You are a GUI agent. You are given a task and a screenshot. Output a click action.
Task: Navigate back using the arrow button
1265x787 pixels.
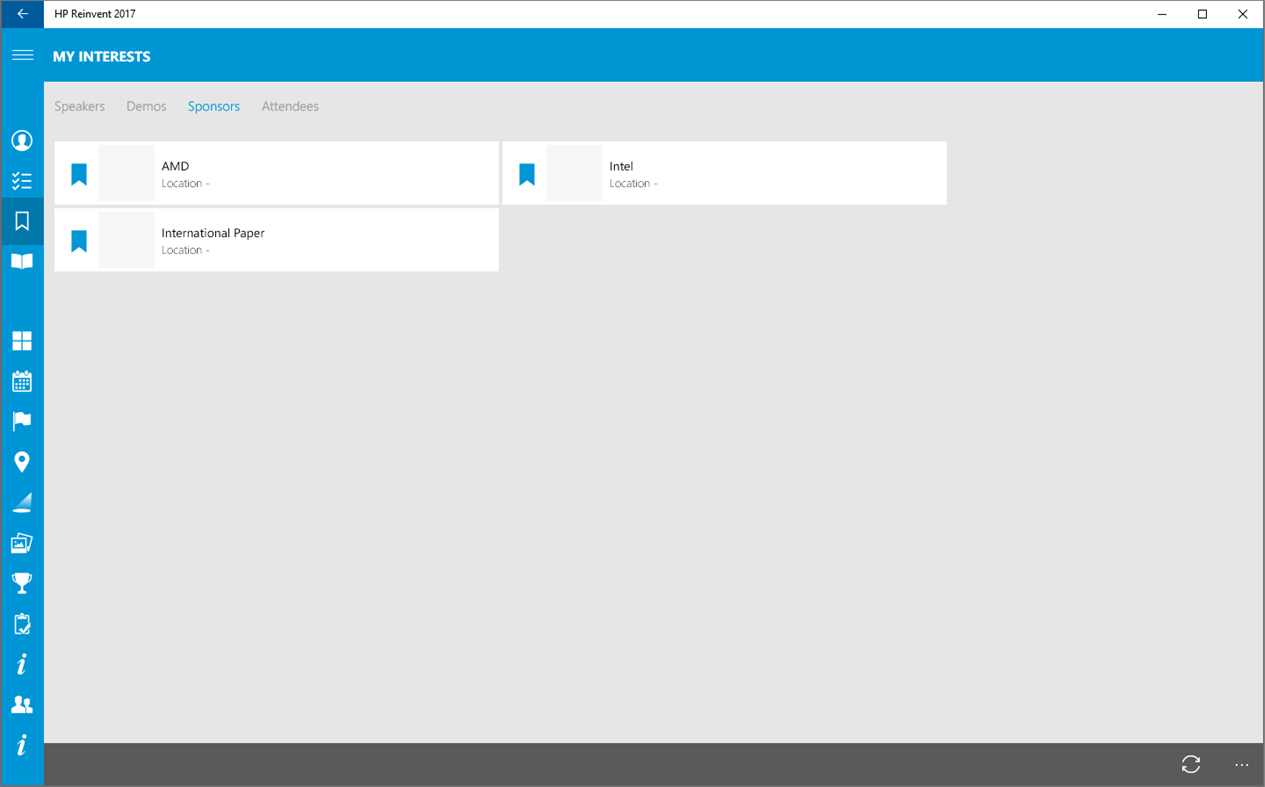point(22,14)
